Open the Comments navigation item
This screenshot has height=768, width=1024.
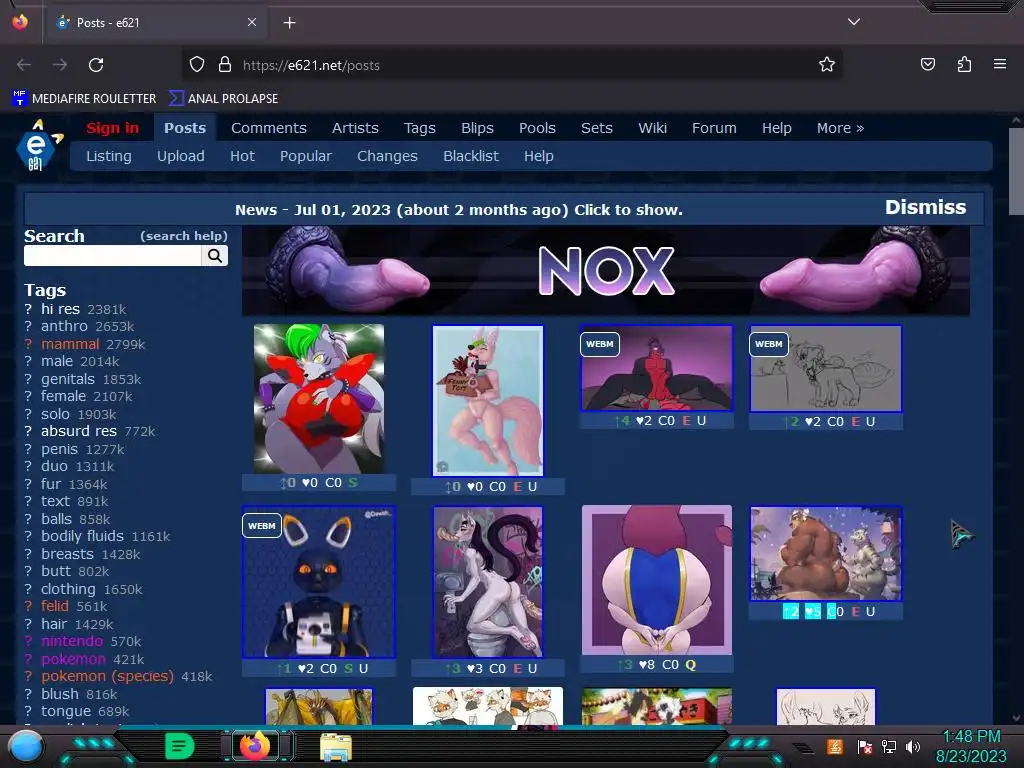[x=268, y=128]
